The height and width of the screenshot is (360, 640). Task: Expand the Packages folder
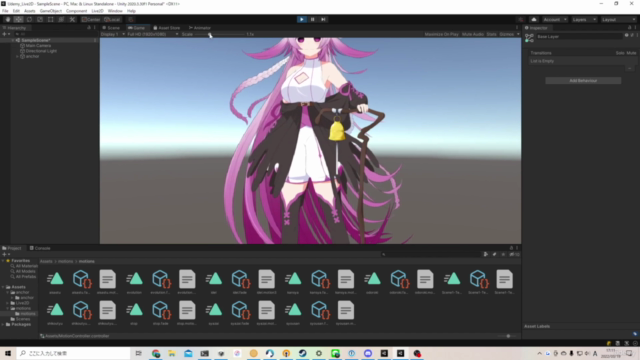click(3, 324)
